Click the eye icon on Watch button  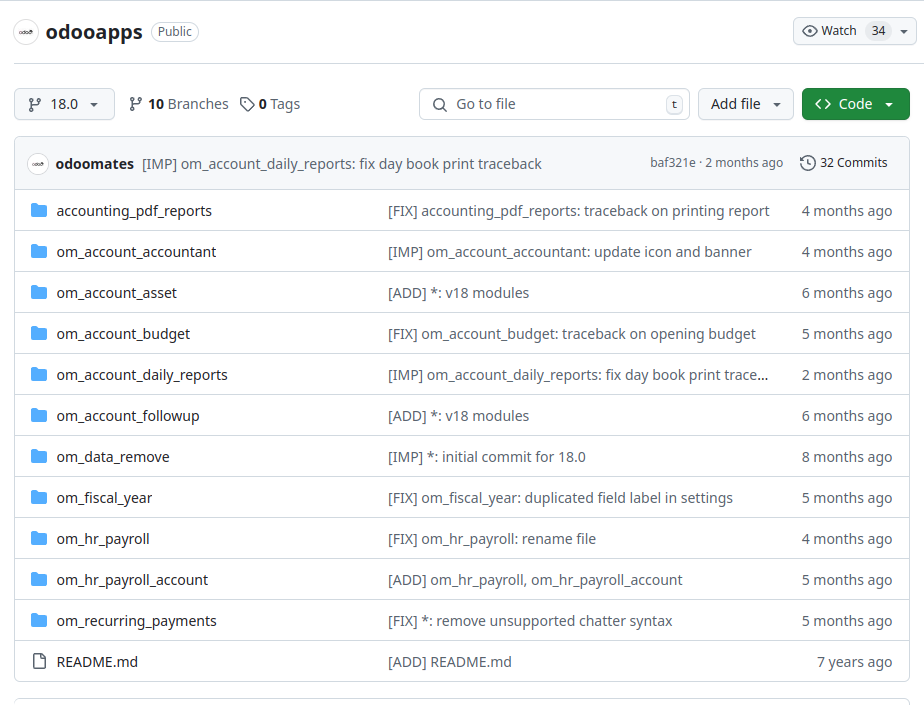click(x=810, y=31)
